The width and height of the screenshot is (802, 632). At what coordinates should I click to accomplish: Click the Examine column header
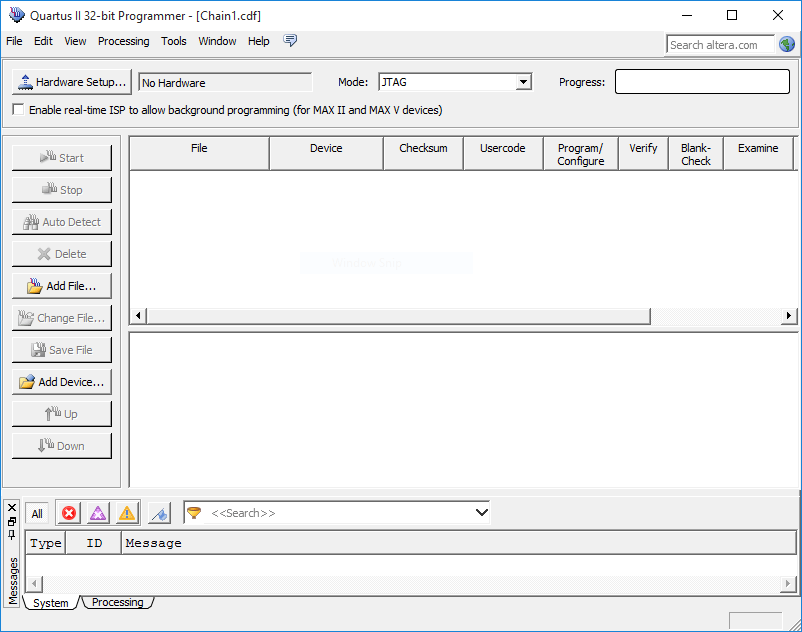click(x=759, y=153)
